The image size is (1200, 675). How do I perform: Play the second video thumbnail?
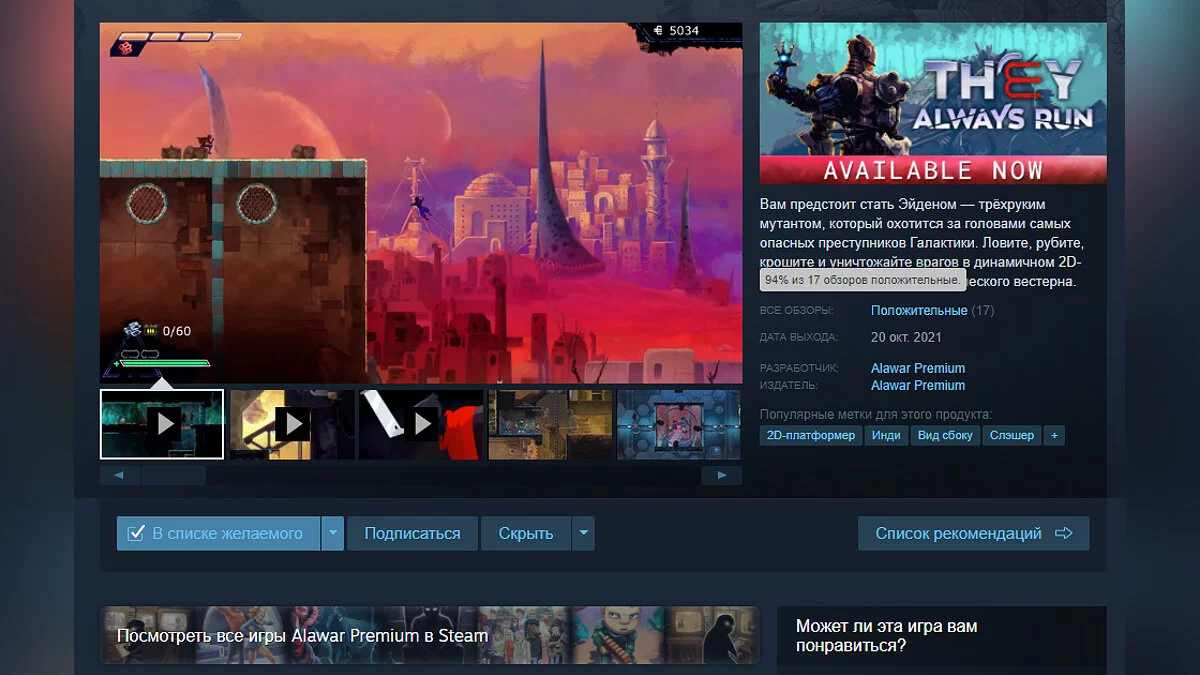click(x=292, y=424)
